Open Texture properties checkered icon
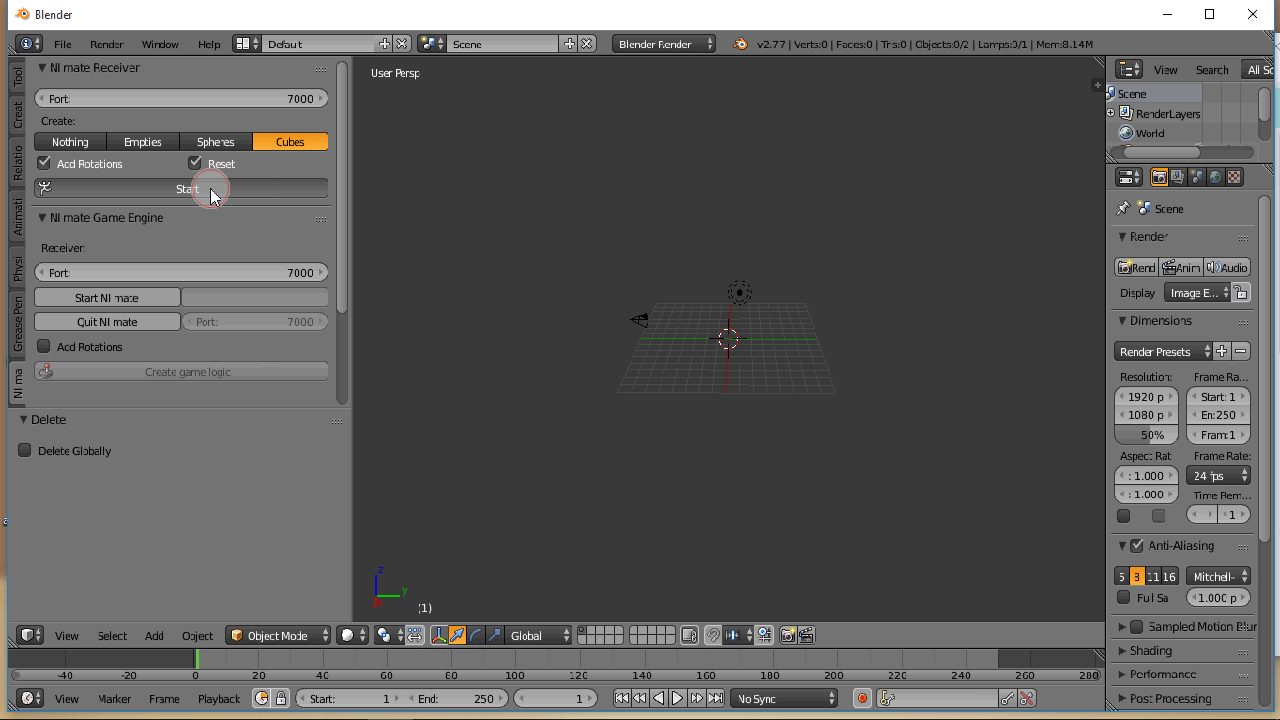This screenshot has height=720, width=1280. (1233, 177)
